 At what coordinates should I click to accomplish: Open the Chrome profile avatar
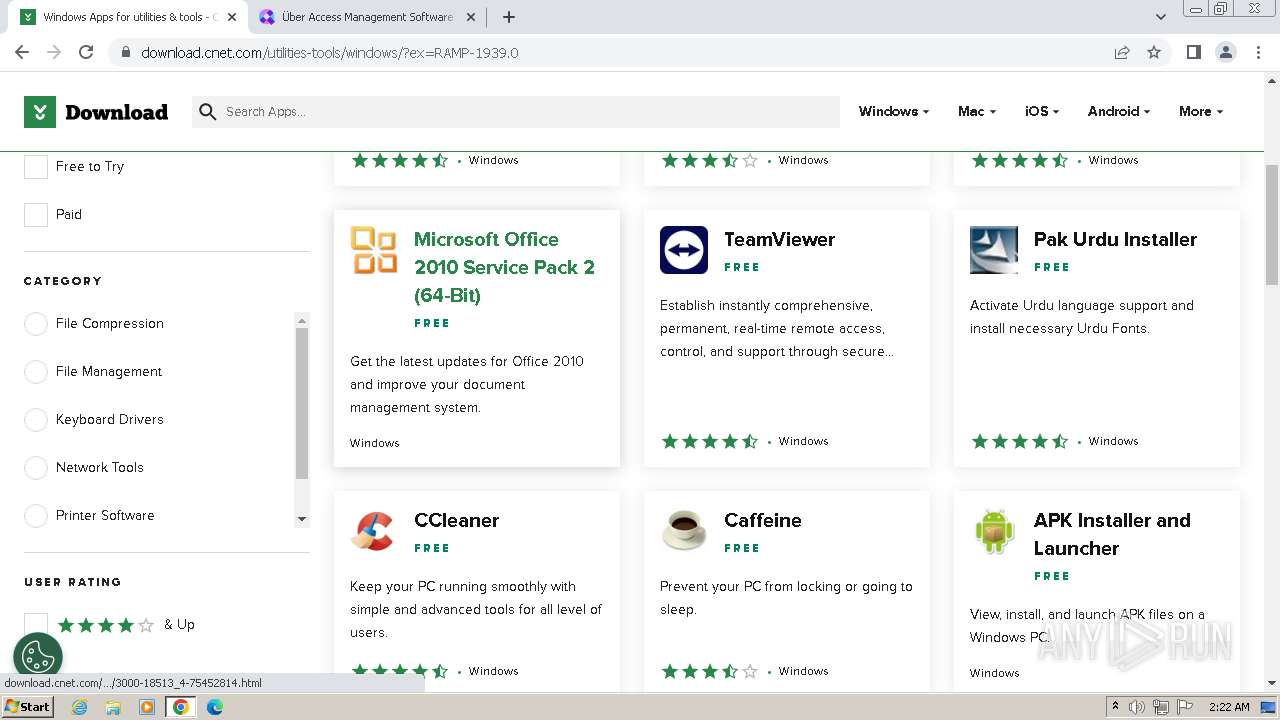click(x=1226, y=52)
